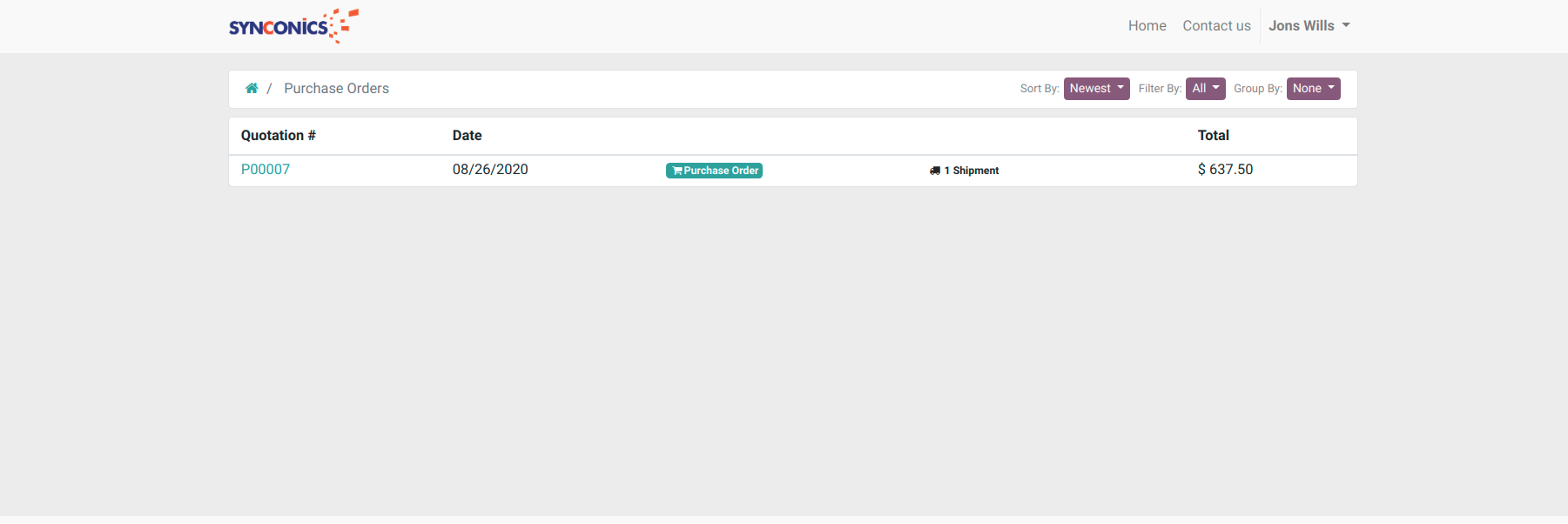Screen dimensions: 1568x524
Task: Open the Filter By All dropdown
Action: (x=1205, y=89)
